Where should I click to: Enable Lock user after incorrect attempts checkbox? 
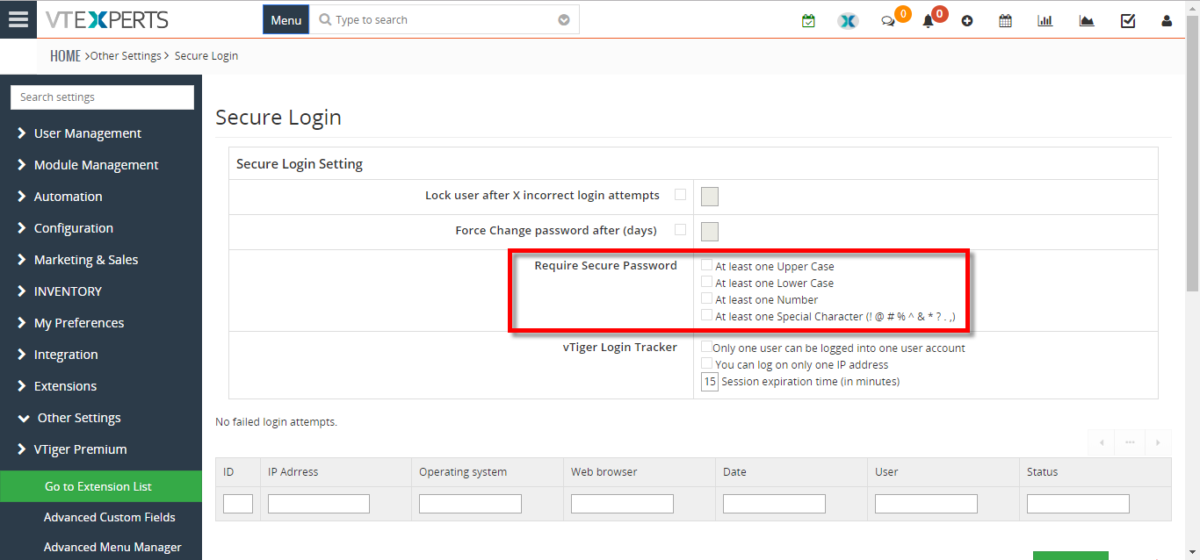tap(680, 195)
